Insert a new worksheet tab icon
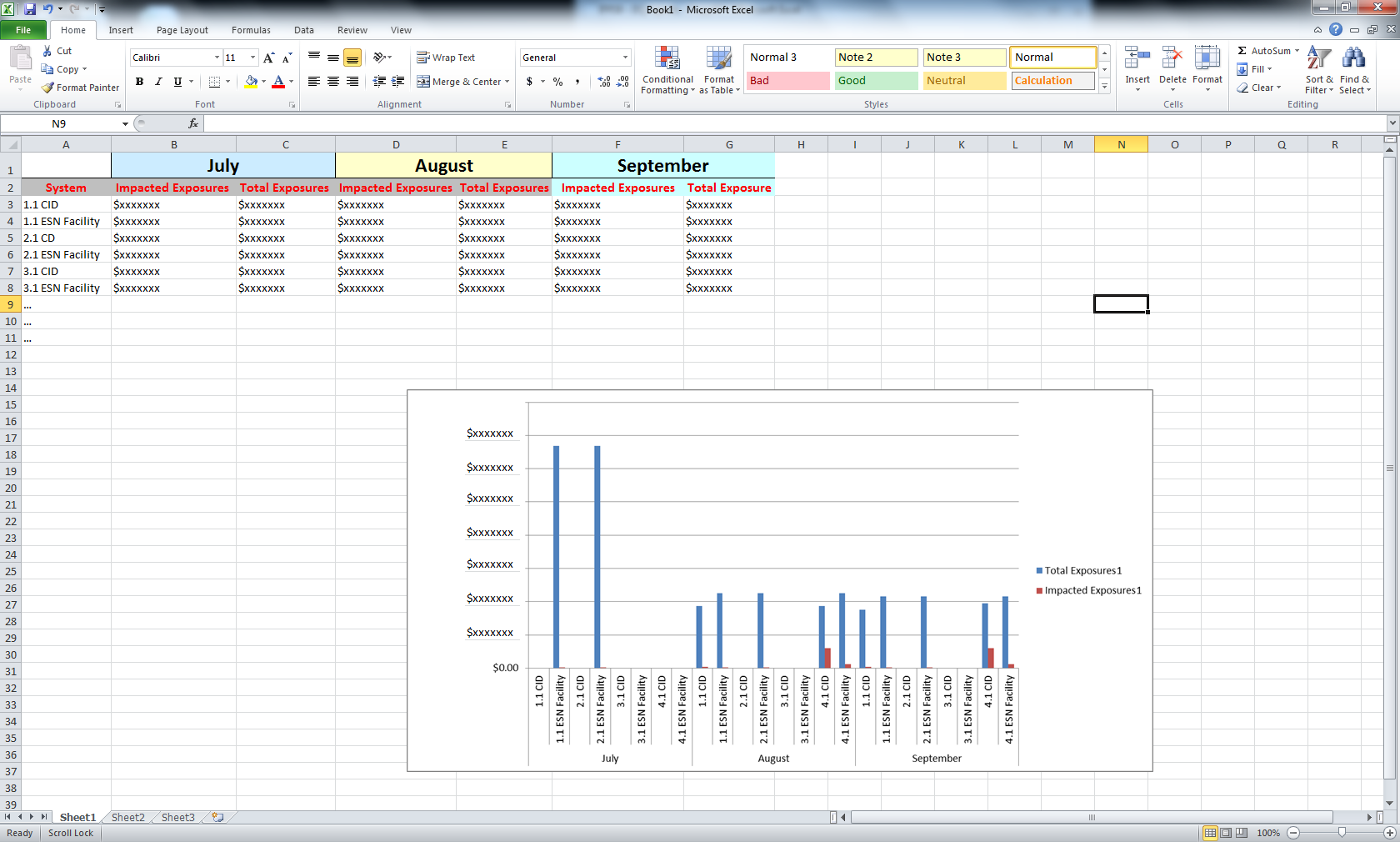This screenshot has width=1400, height=842. coord(217,818)
